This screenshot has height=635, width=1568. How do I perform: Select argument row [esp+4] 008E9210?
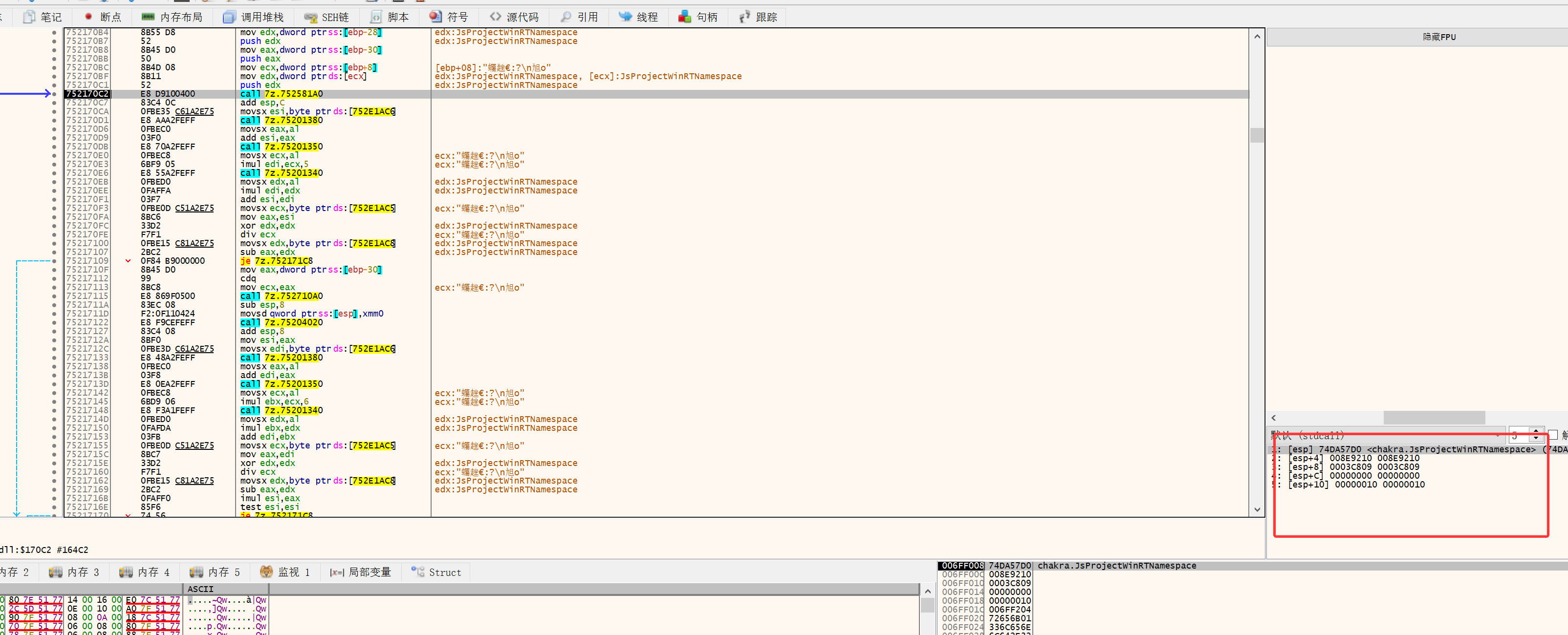coord(1345,458)
